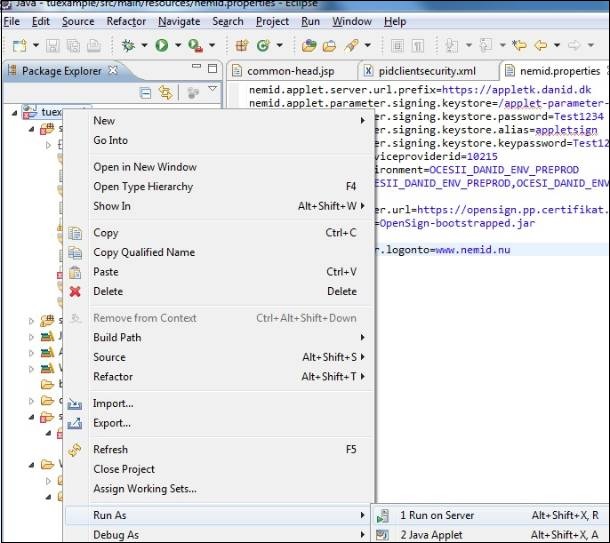Choose Export... in the context menu

point(219,423)
